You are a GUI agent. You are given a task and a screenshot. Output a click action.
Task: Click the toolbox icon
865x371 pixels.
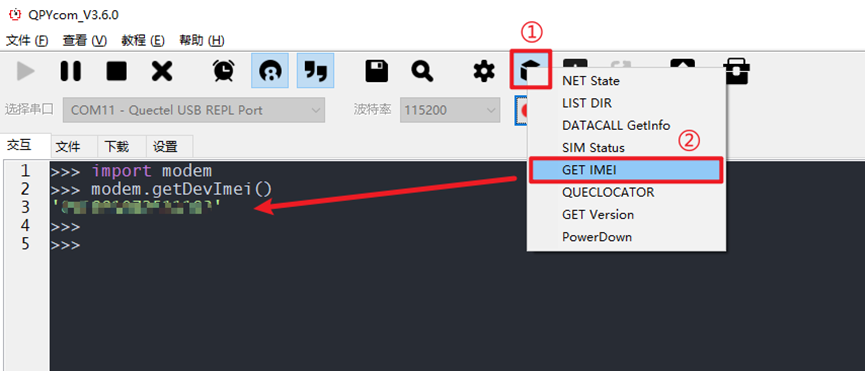click(737, 71)
